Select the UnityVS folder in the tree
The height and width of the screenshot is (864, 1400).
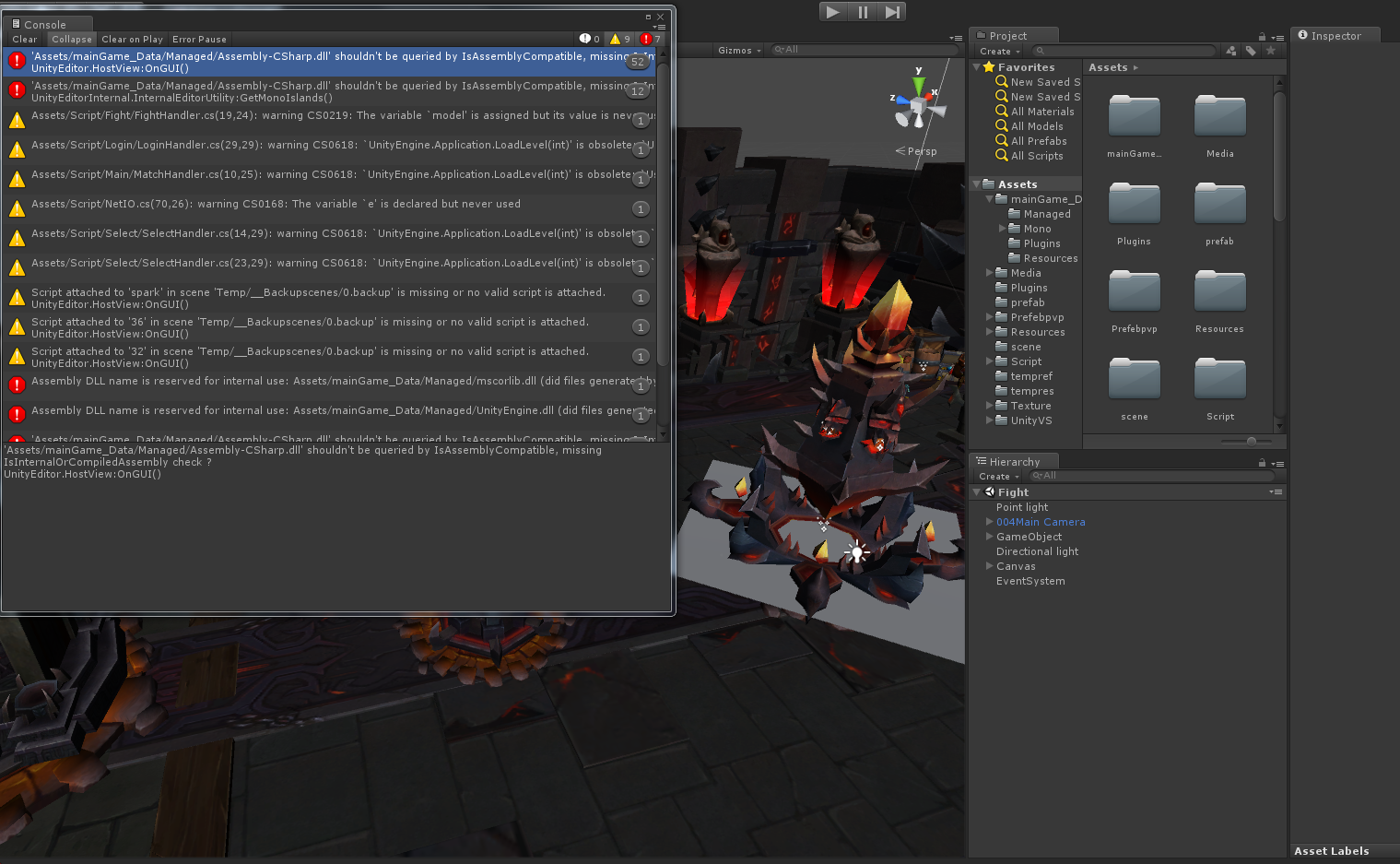1031,420
